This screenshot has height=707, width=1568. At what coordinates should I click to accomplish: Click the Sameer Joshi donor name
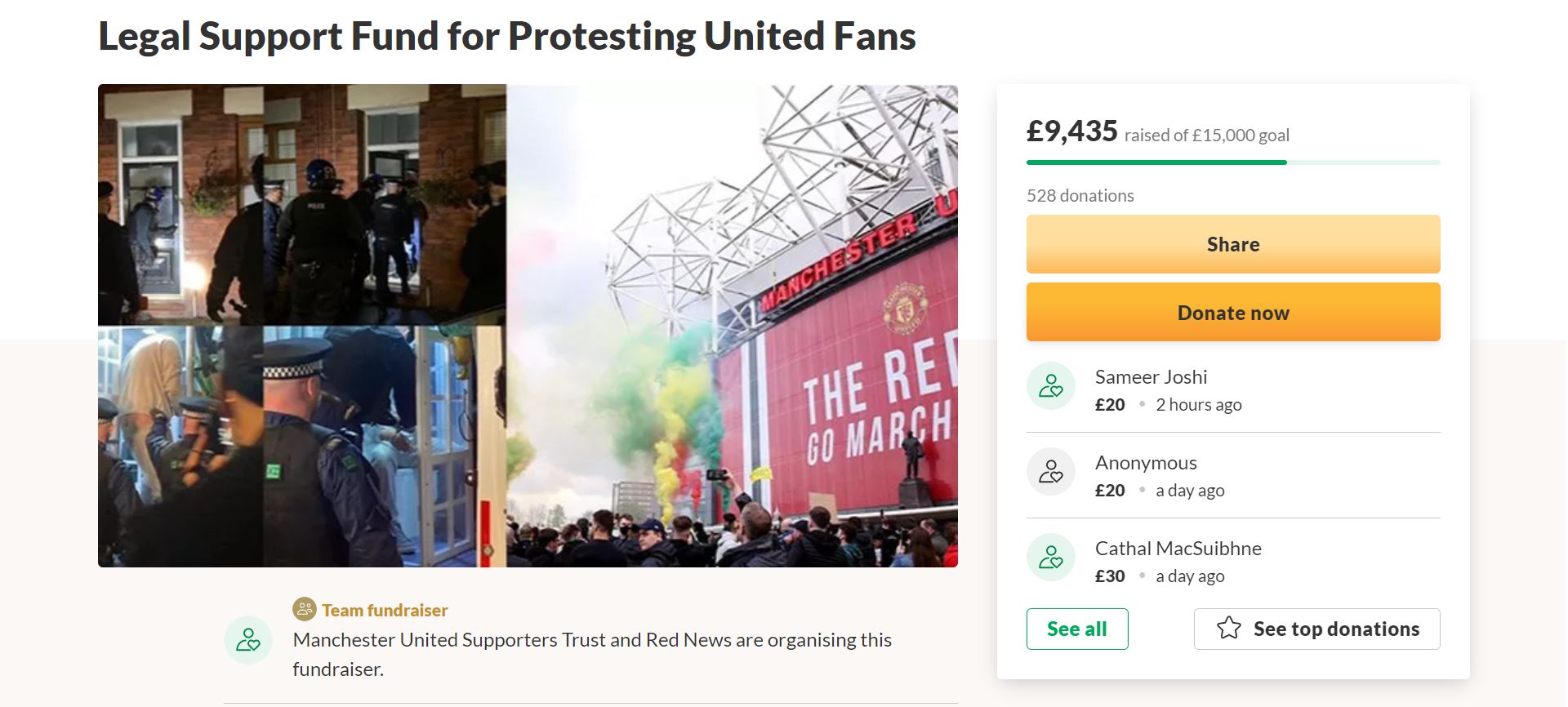coord(1150,377)
